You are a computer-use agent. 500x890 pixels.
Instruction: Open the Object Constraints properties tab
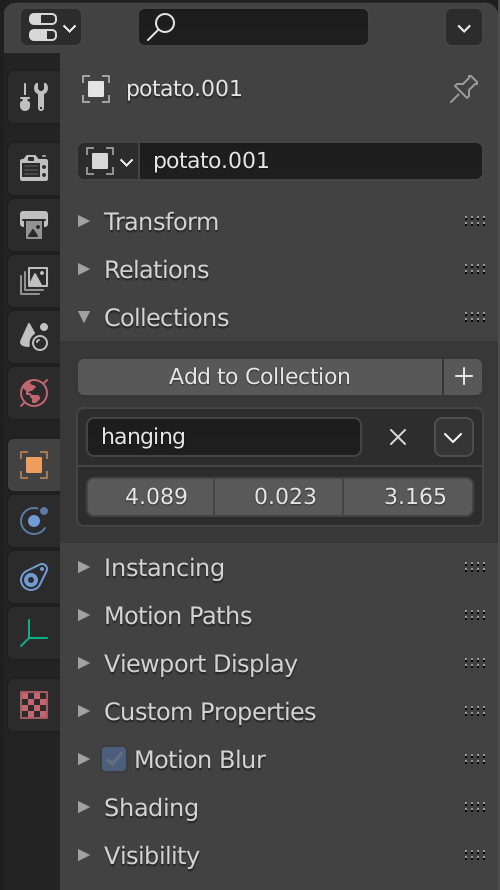[x=34, y=577]
